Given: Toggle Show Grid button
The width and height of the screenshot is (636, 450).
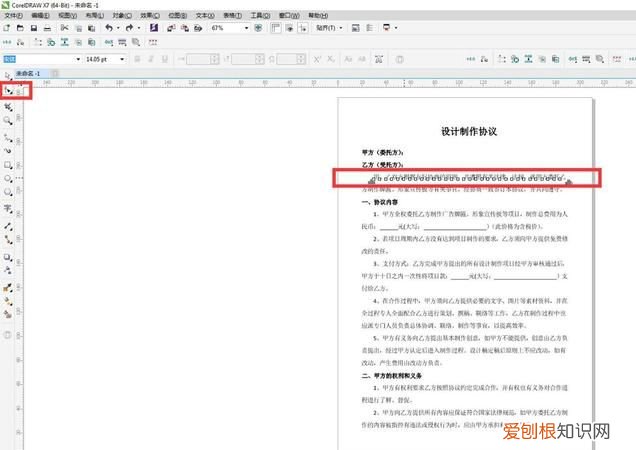Looking at the screenshot, I should click(x=289, y=28).
